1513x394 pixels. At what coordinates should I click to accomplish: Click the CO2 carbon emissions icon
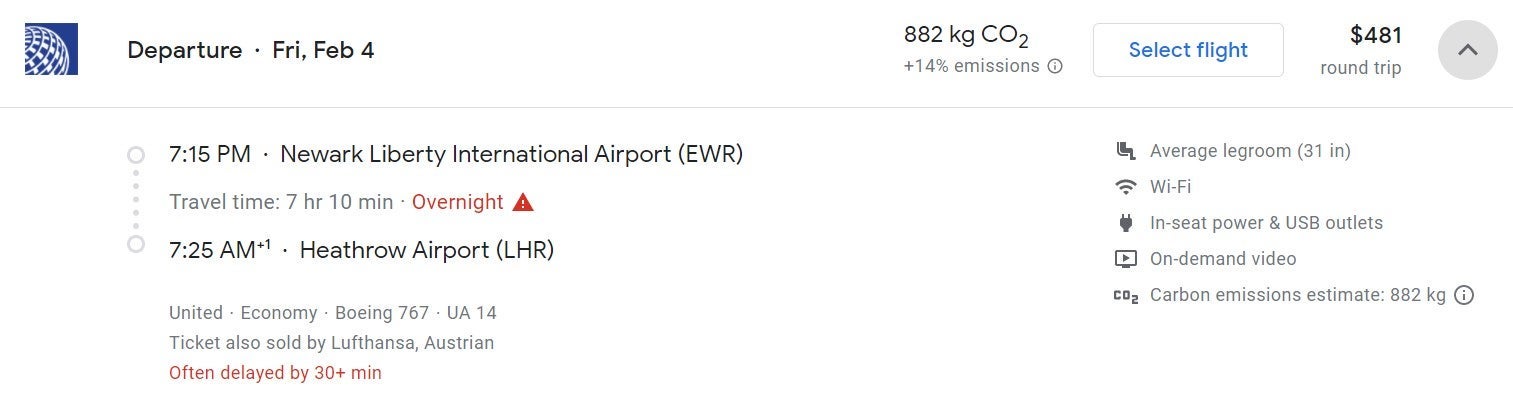1126,296
